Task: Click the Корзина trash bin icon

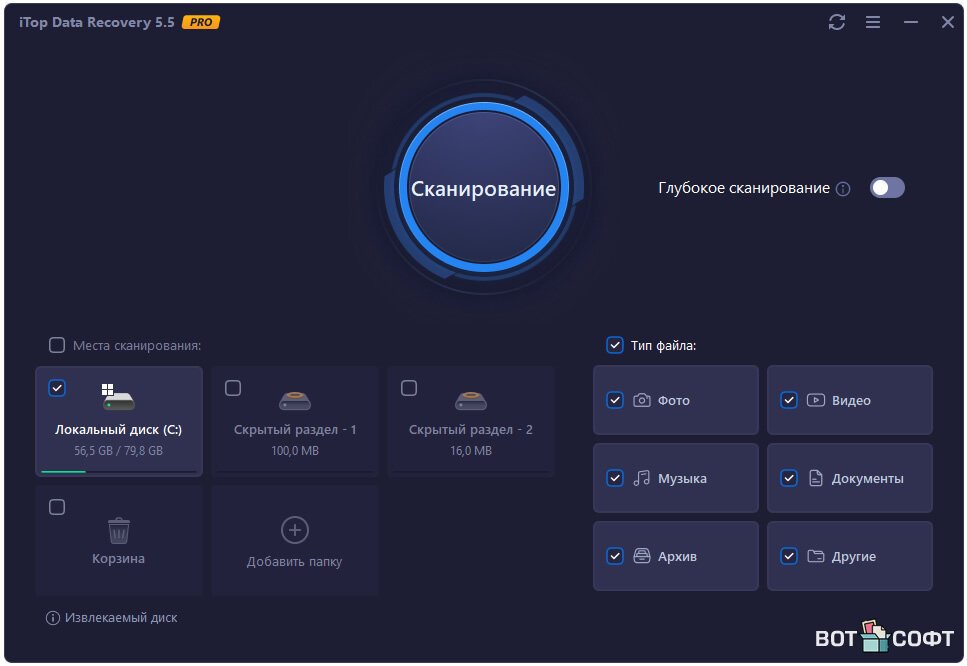Action: [x=118, y=529]
